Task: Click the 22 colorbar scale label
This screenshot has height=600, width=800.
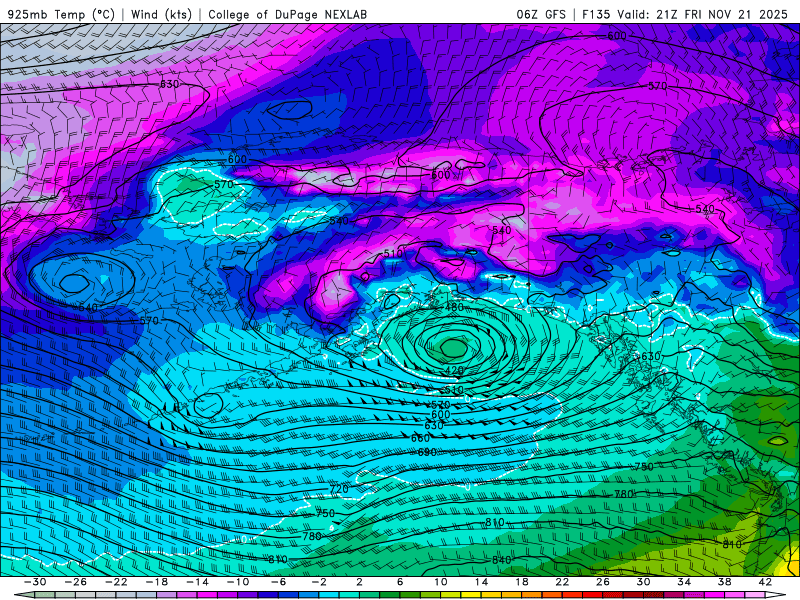Action: click(562, 582)
